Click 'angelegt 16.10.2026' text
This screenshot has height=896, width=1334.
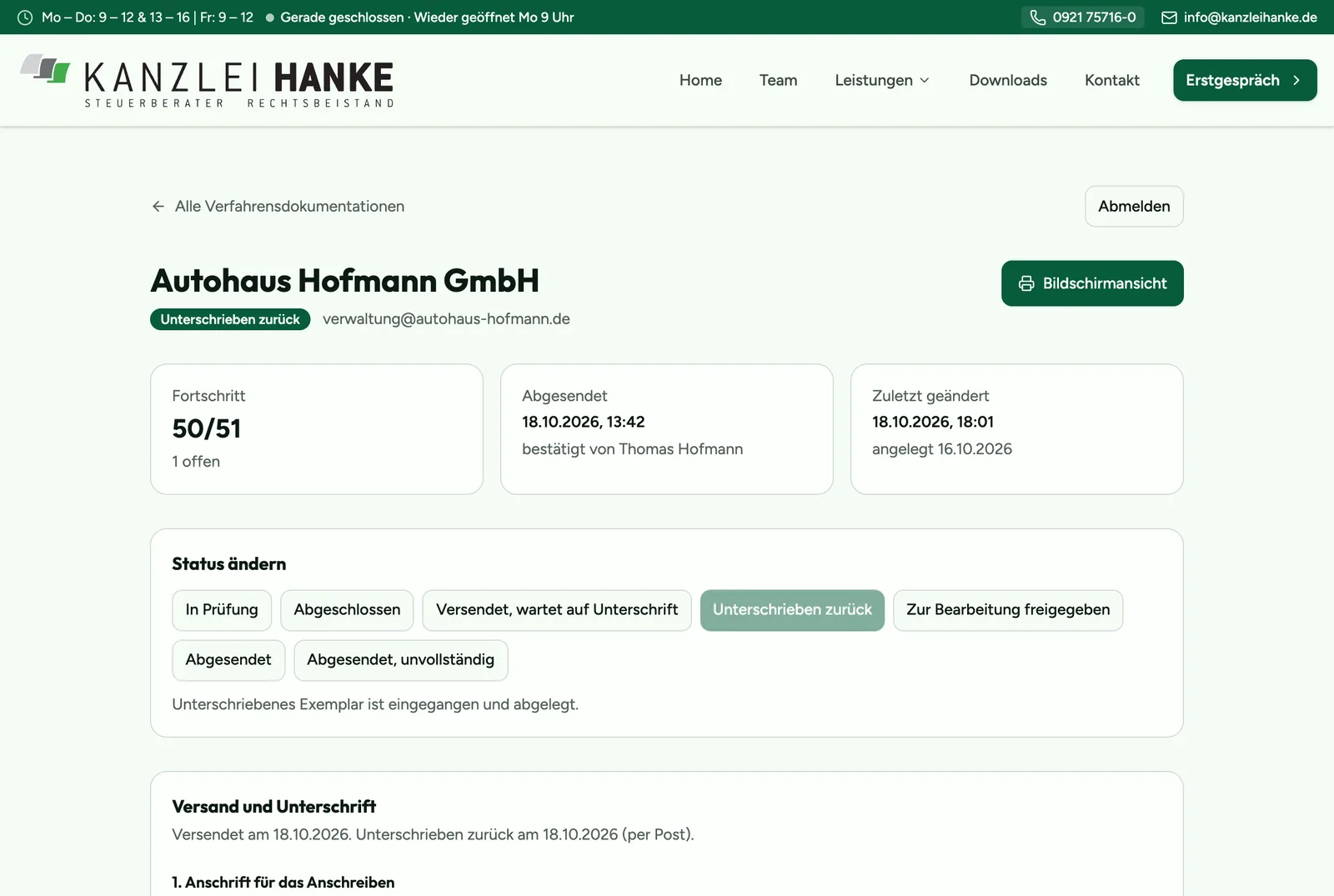[x=942, y=449]
